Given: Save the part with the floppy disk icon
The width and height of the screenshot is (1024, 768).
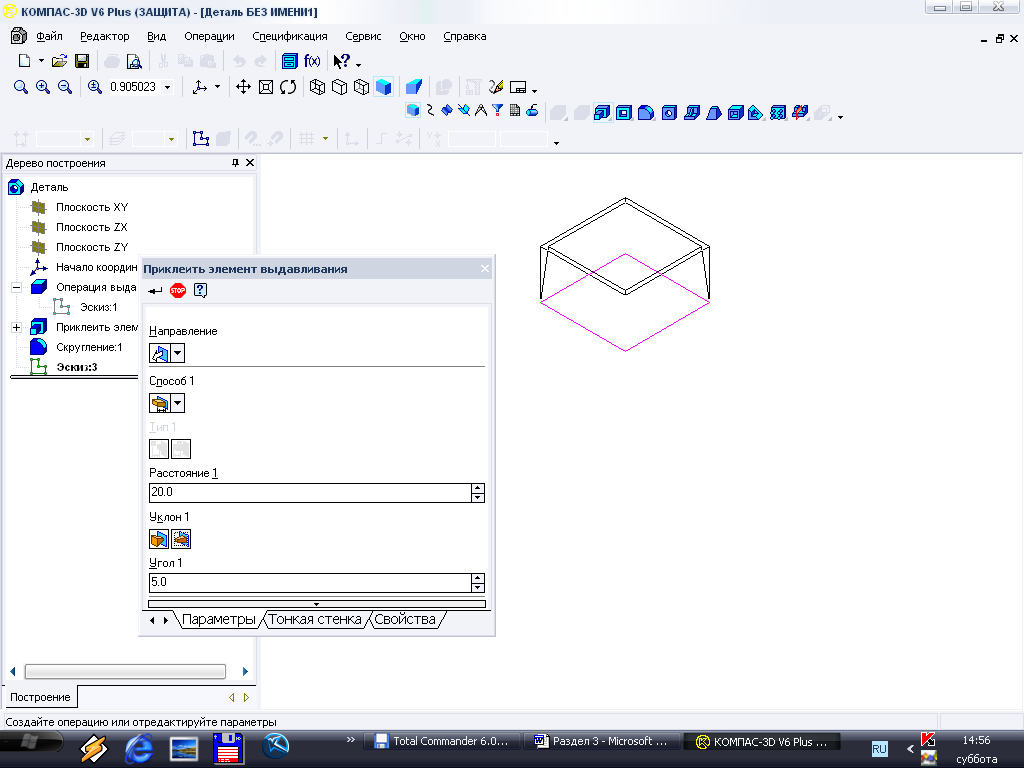Looking at the screenshot, I should pyautogui.click(x=82, y=61).
